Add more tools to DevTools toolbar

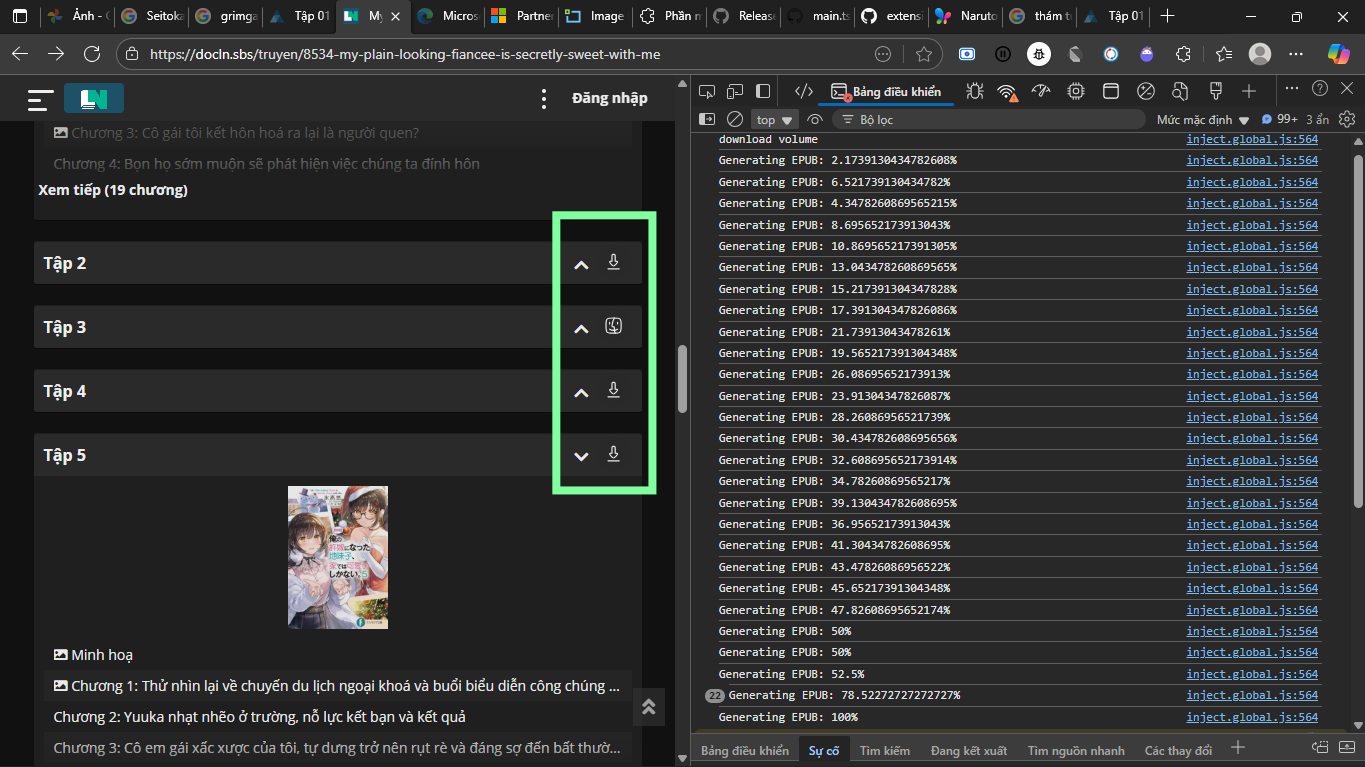pyautogui.click(x=1249, y=92)
